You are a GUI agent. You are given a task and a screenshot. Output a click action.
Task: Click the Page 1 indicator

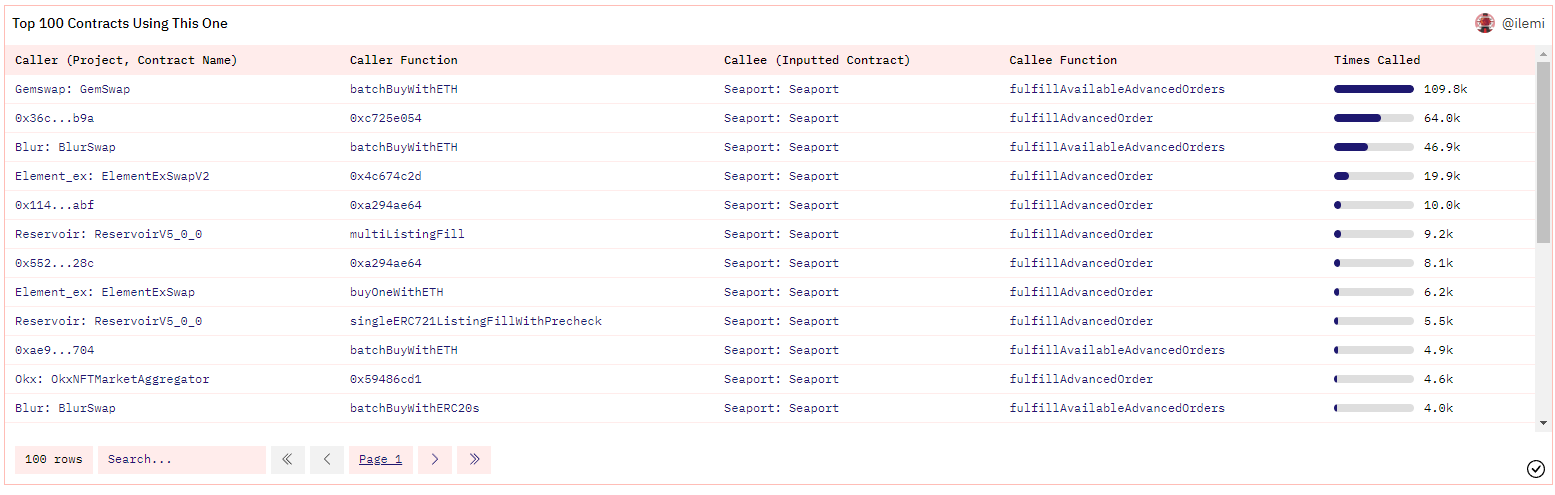click(381, 460)
